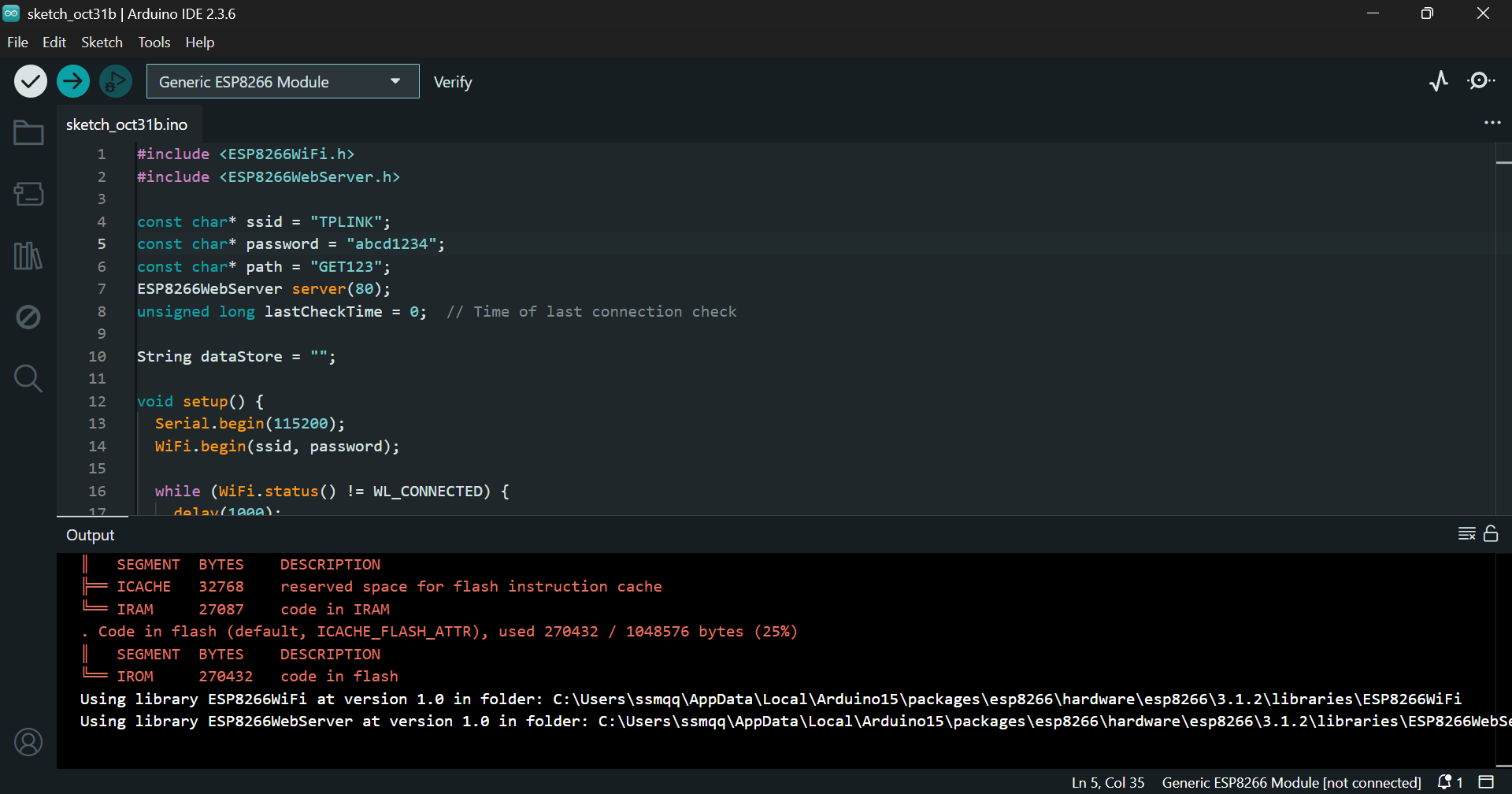The width and height of the screenshot is (1512, 794).
Task: Open the Sketchbook folder panel
Action: pos(28,132)
